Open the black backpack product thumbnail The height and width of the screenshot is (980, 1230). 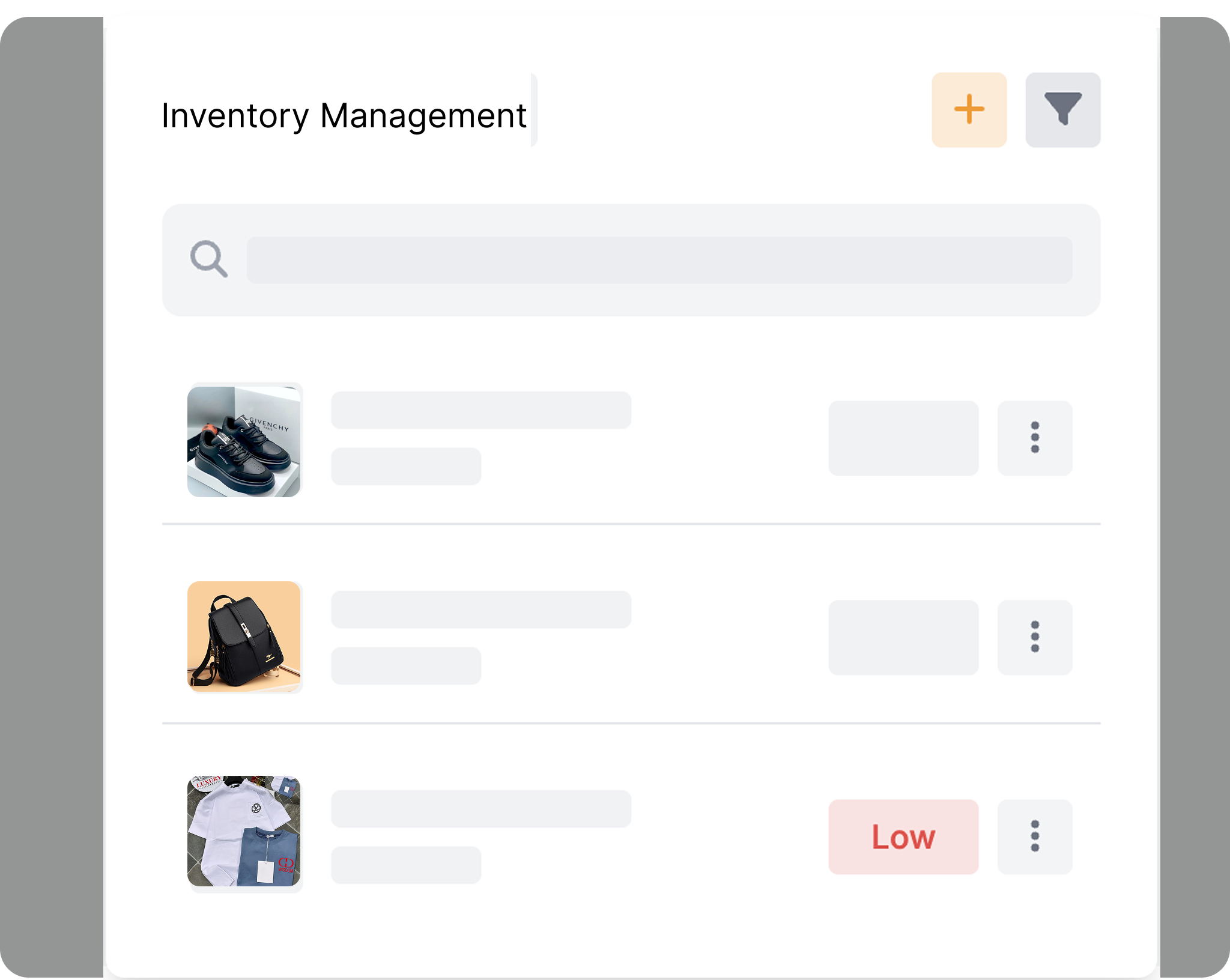(x=244, y=637)
